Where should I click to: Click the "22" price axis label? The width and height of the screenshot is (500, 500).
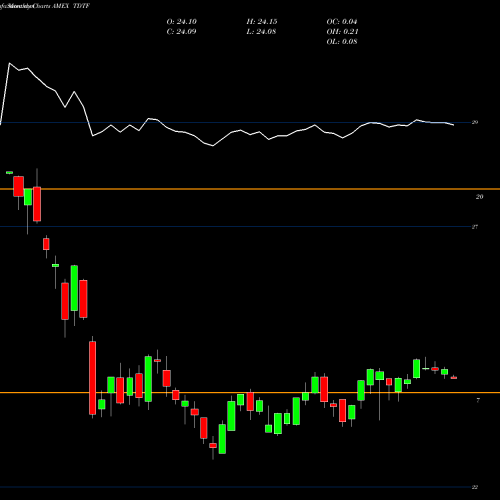475,487
